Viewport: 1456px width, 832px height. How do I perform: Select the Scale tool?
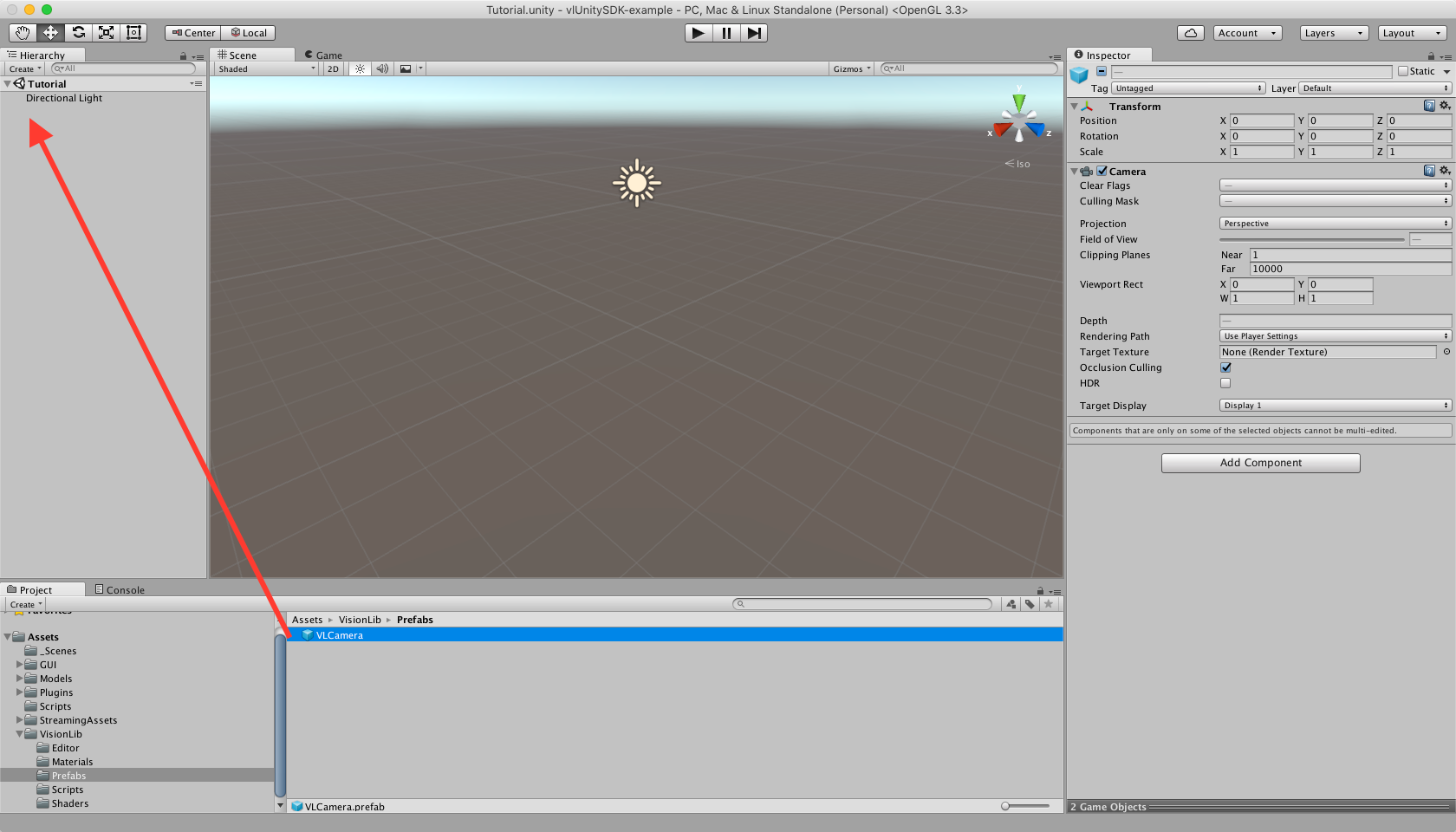pyautogui.click(x=106, y=33)
